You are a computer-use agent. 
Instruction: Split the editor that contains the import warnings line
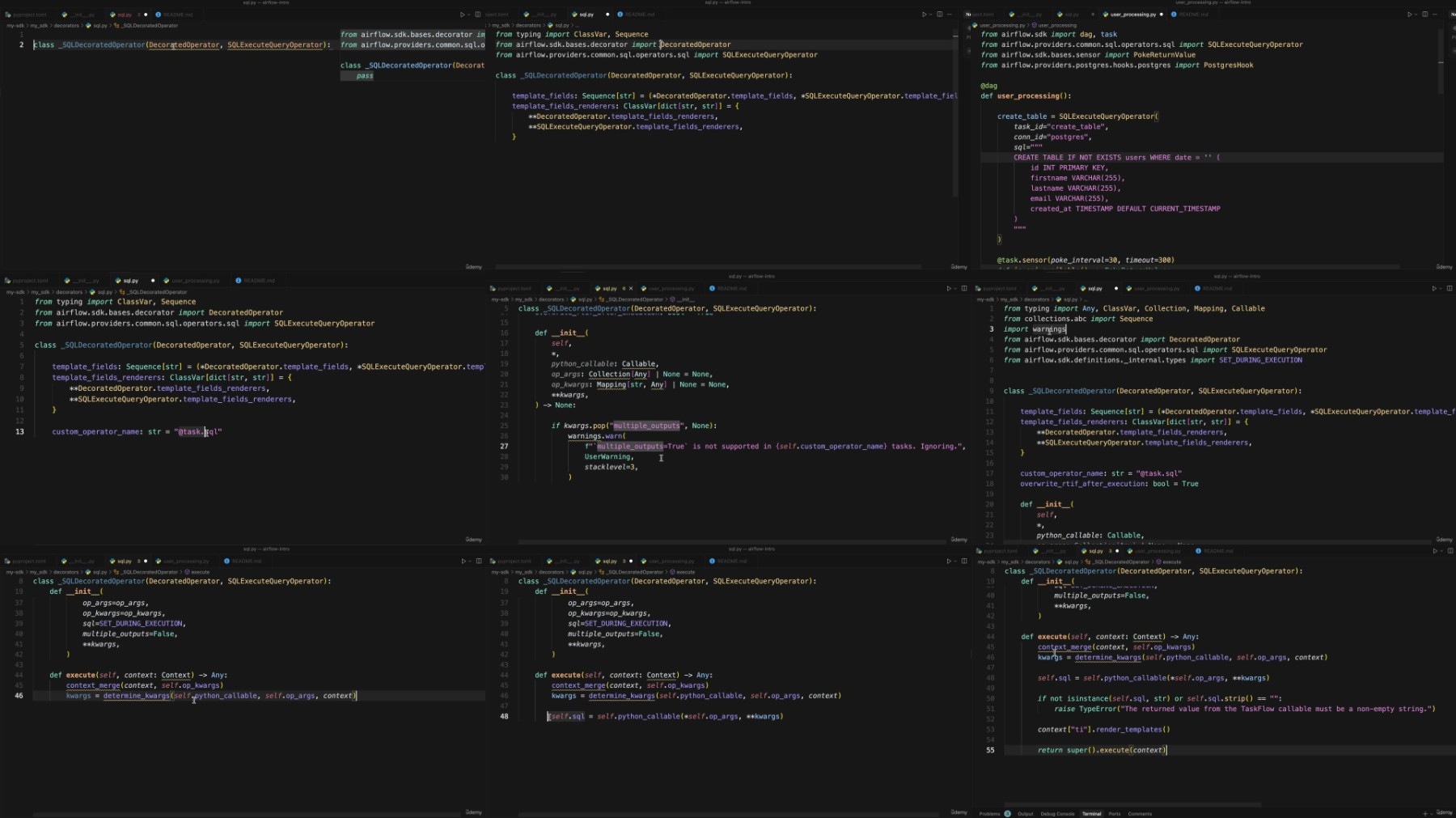1450,288
